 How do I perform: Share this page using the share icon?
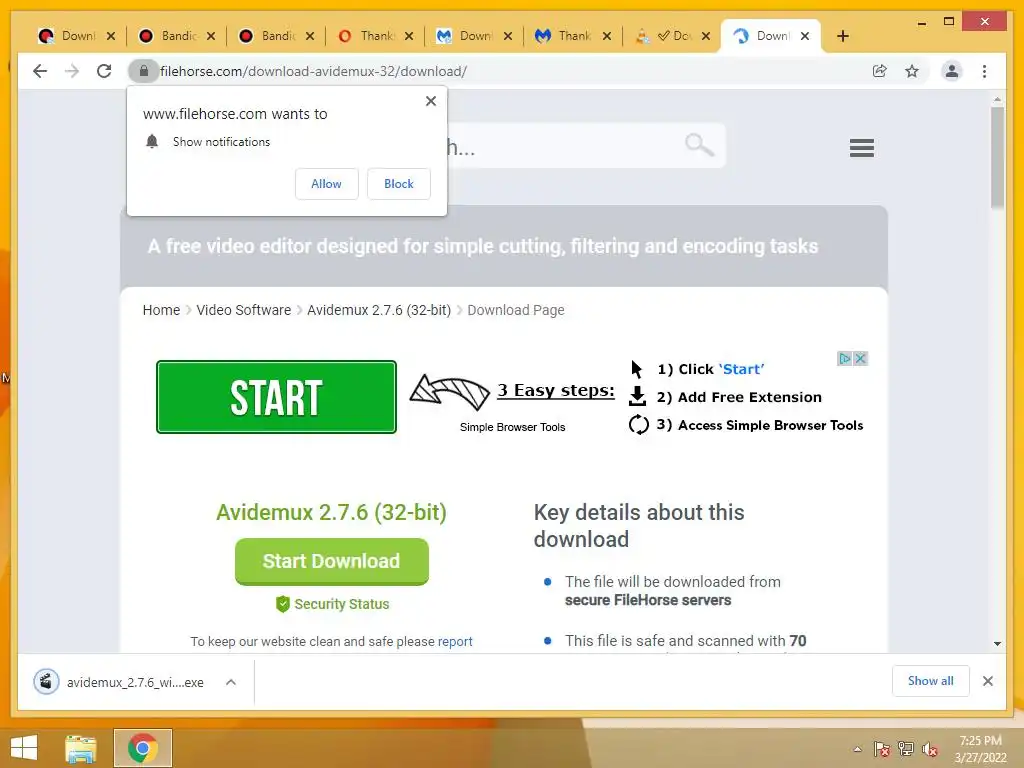(880, 71)
